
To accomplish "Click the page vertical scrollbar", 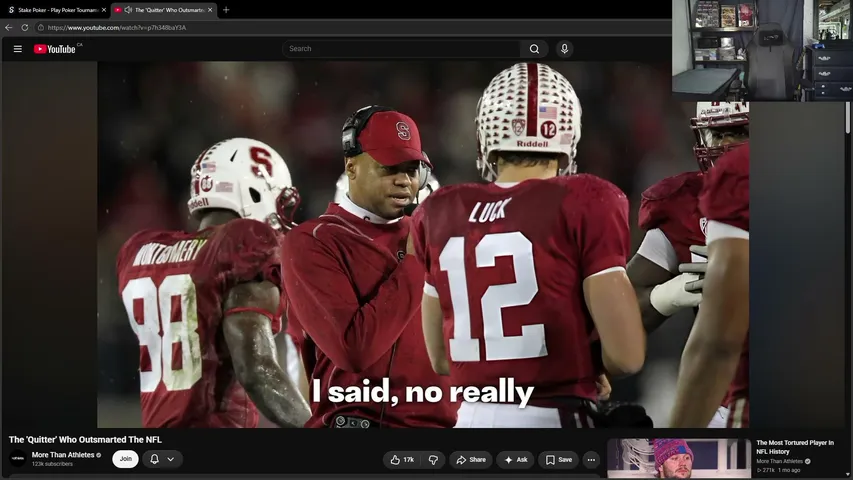I will [x=848, y=117].
